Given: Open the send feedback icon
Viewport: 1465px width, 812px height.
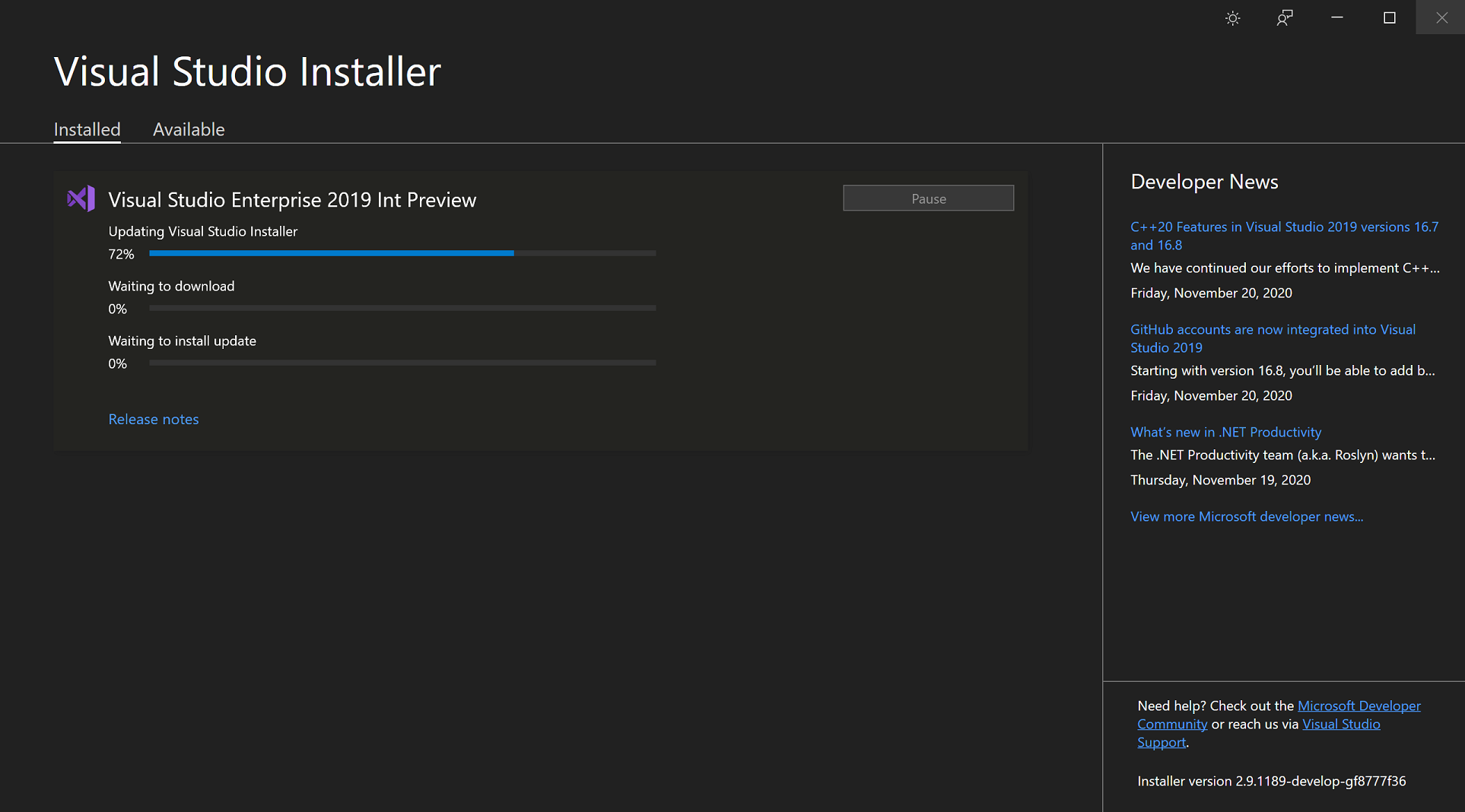Looking at the screenshot, I should click(x=1285, y=17).
